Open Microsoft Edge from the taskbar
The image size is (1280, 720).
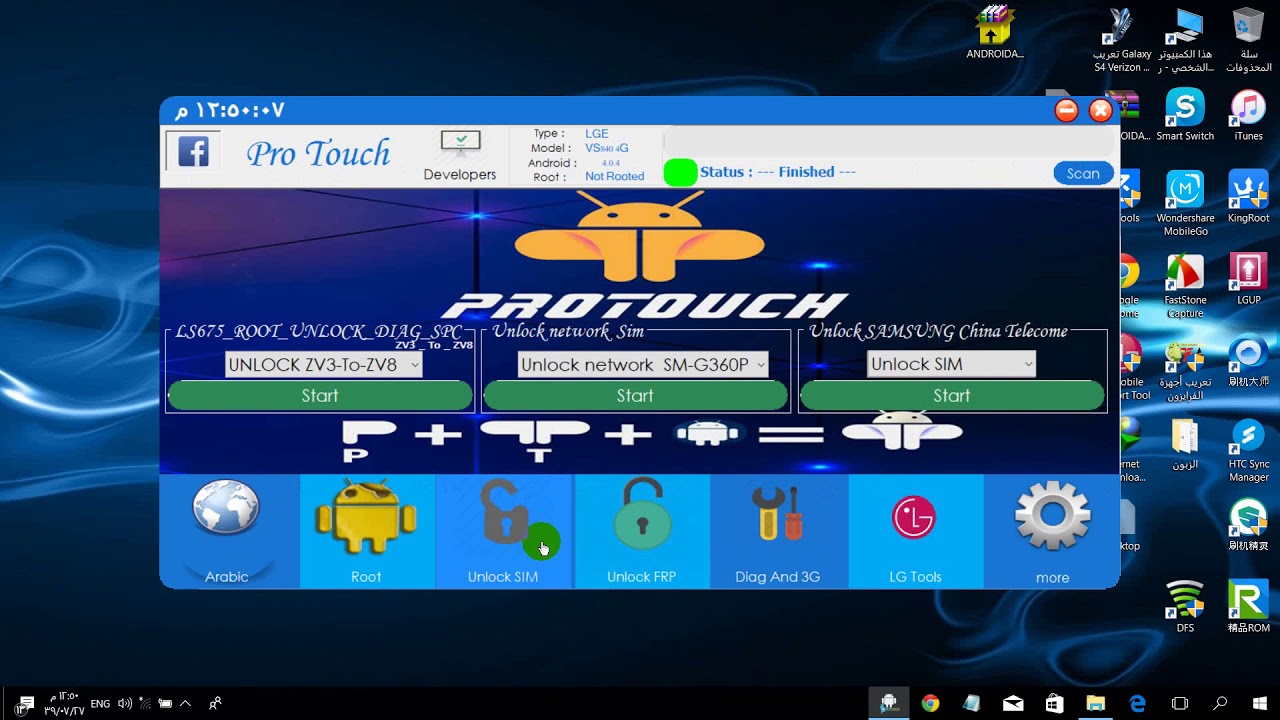(1137, 704)
